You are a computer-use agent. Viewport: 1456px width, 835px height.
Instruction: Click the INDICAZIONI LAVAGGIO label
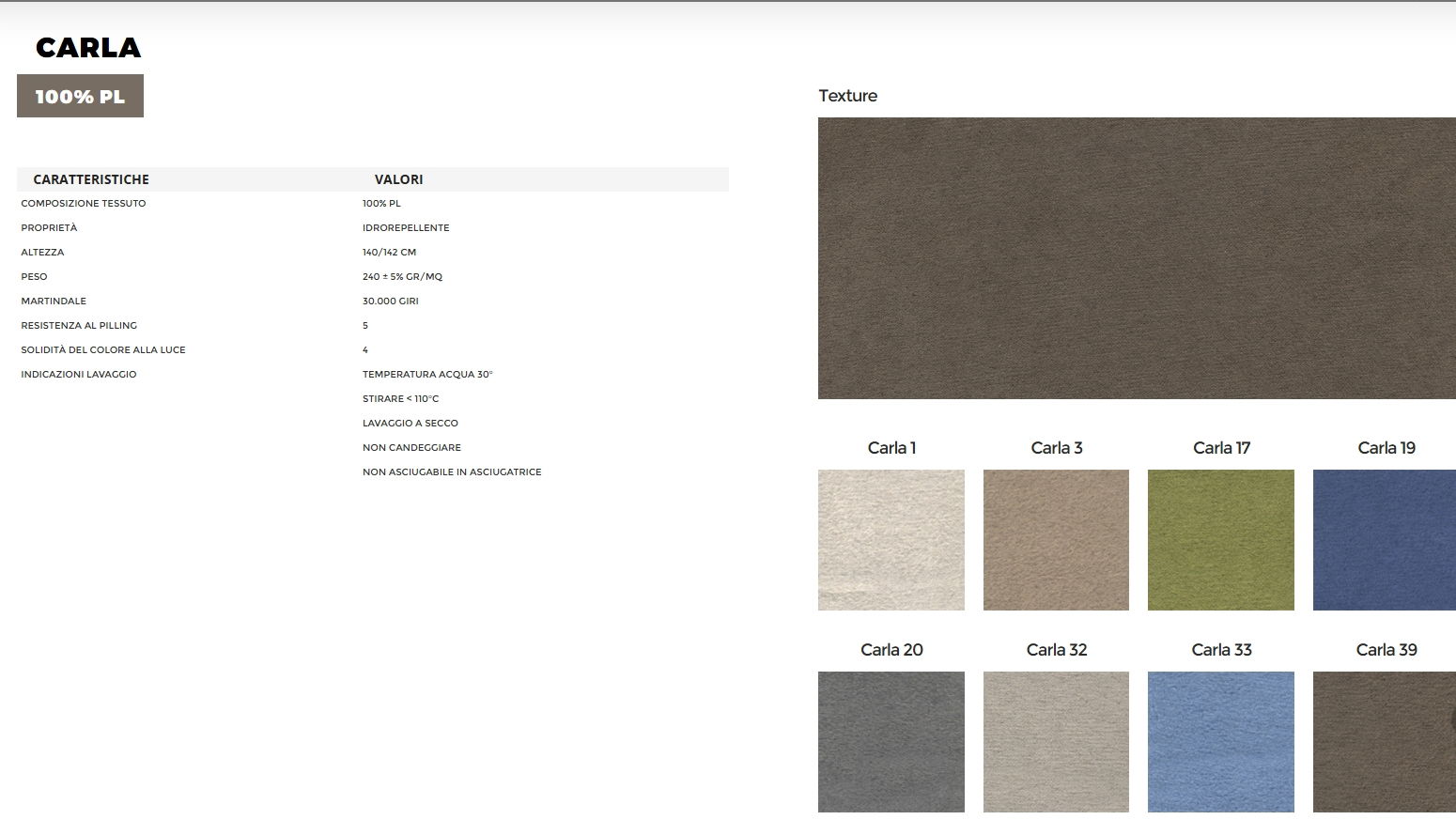(79, 375)
